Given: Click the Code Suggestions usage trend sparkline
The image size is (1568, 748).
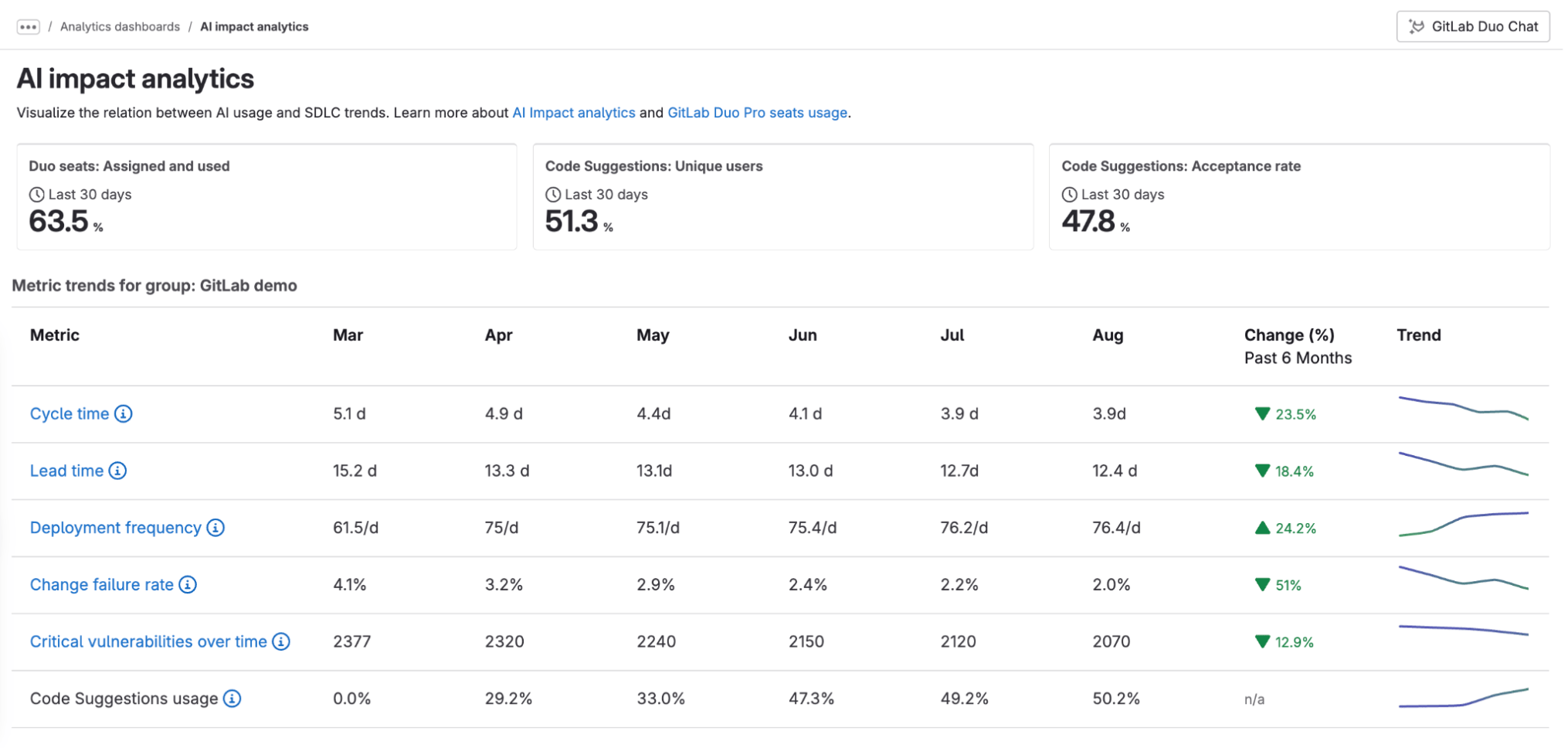Looking at the screenshot, I should [x=1464, y=699].
